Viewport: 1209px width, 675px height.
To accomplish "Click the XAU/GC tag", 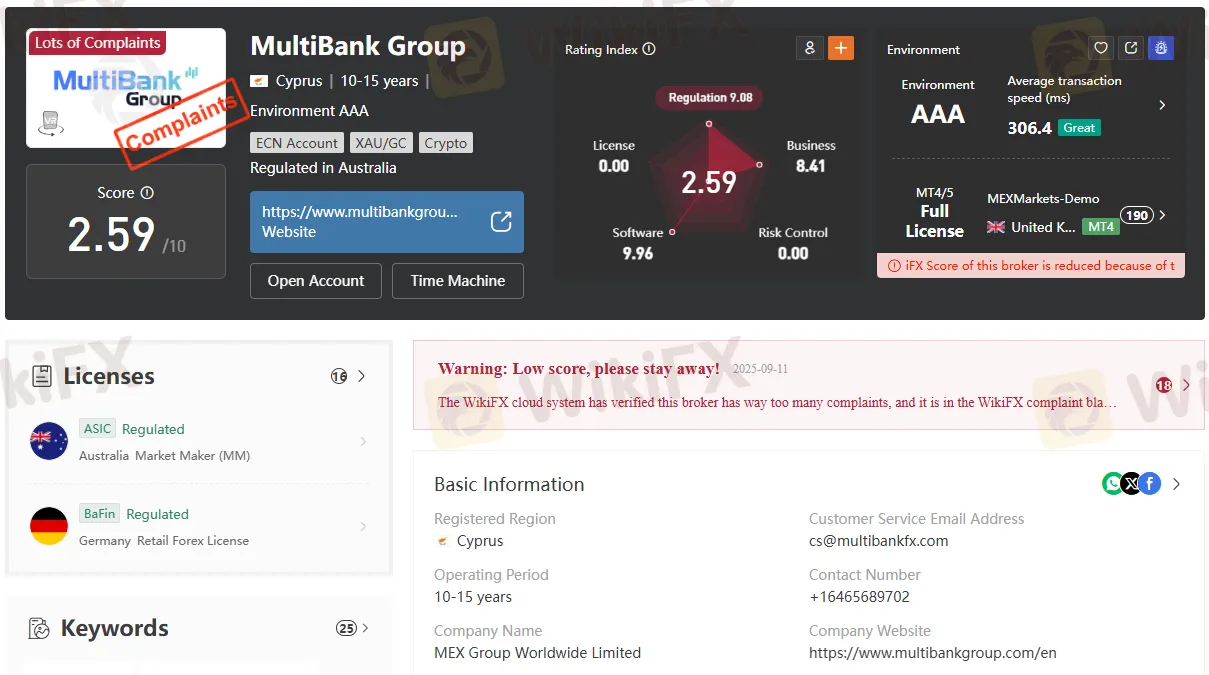I will pyautogui.click(x=382, y=143).
